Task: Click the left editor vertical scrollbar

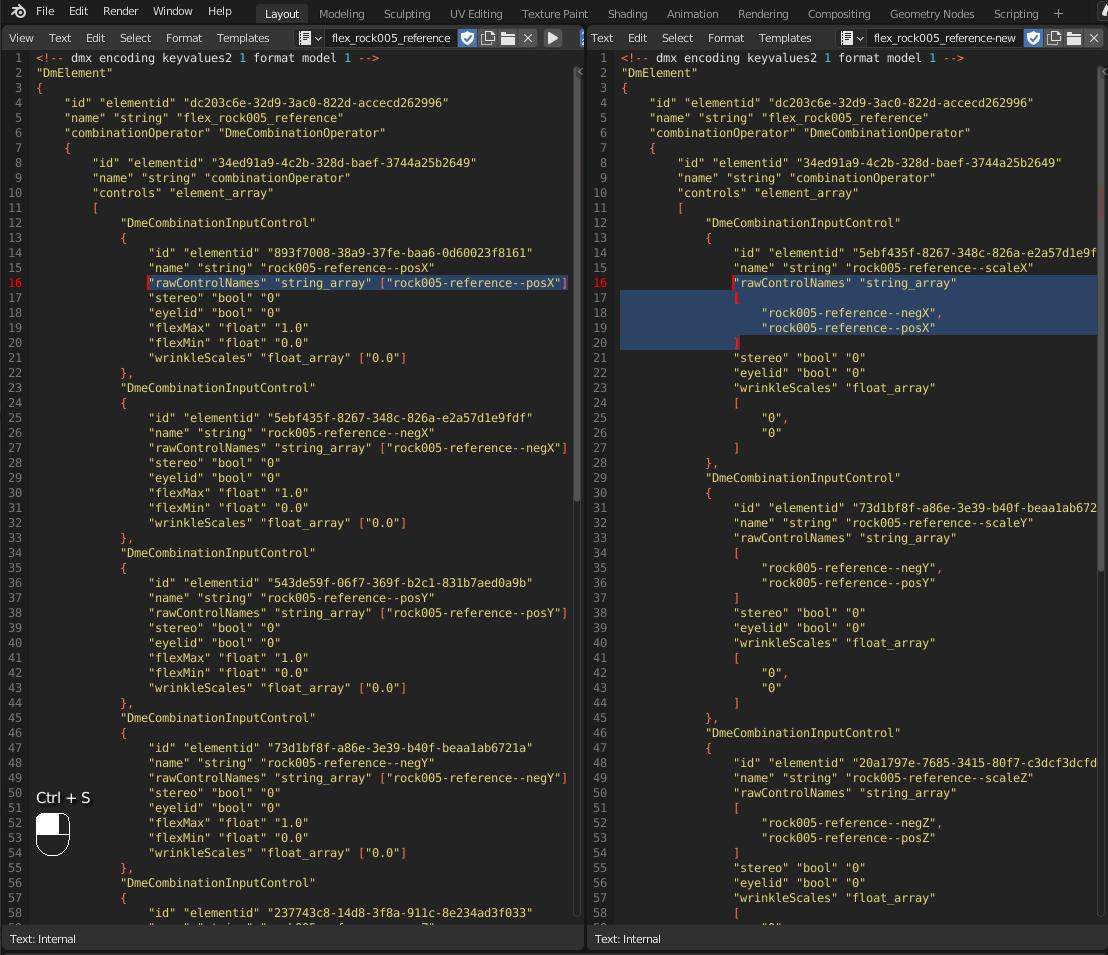Action: point(577,285)
